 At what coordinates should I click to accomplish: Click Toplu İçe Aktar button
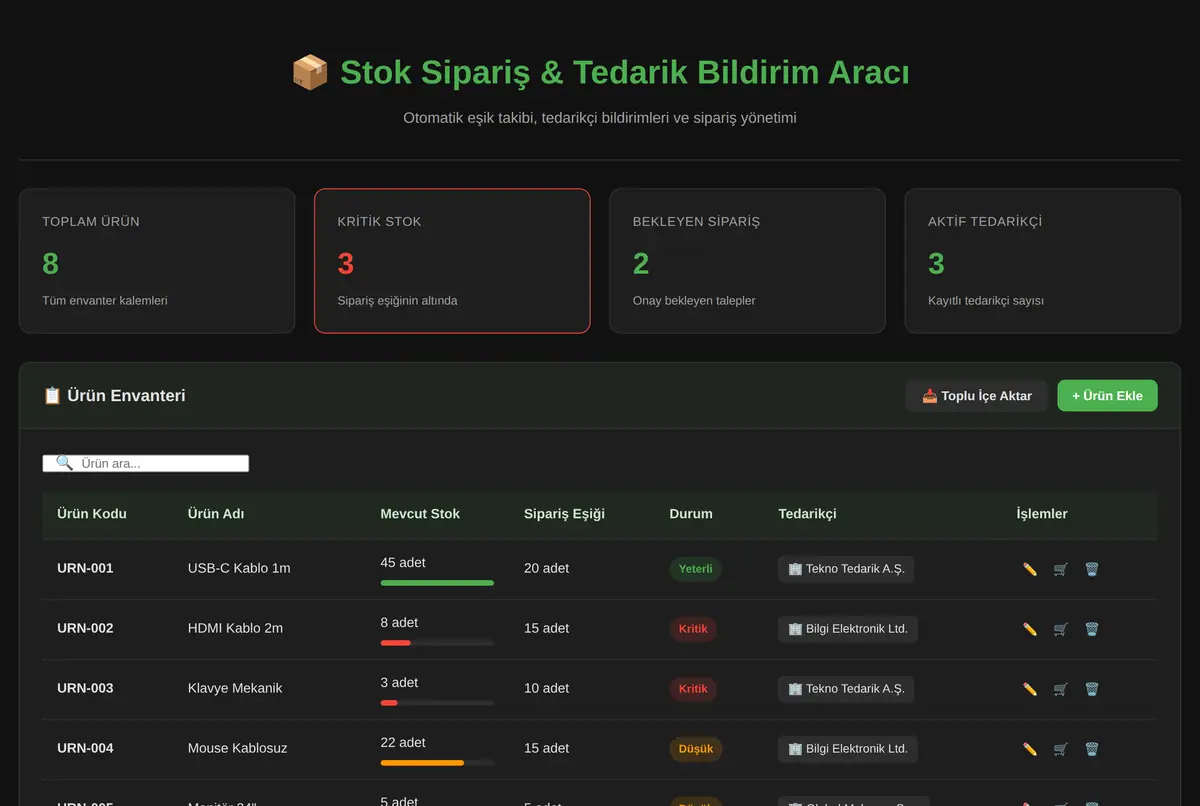pyautogui.click(x=976, y=396)
